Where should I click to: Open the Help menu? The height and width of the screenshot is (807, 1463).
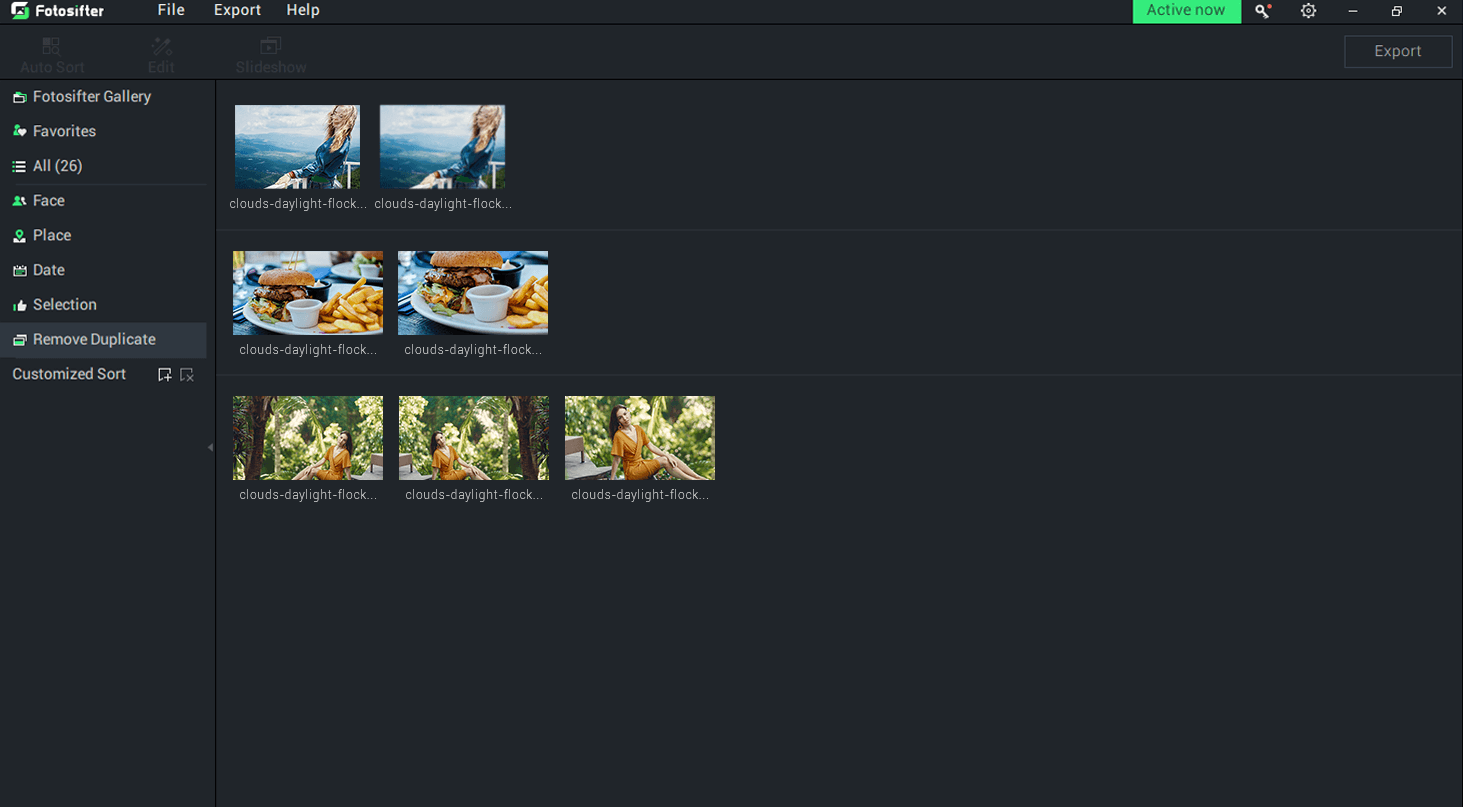point(303,10)
